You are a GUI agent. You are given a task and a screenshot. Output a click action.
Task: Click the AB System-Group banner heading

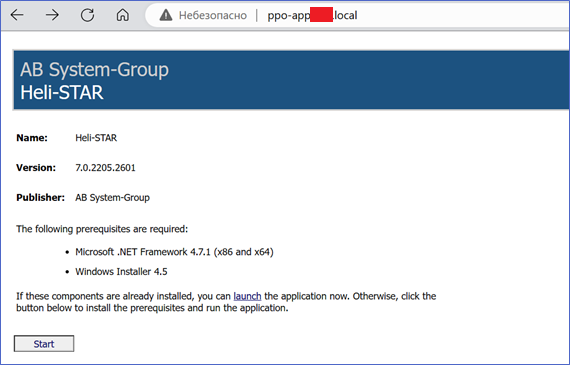coord(95,69)
